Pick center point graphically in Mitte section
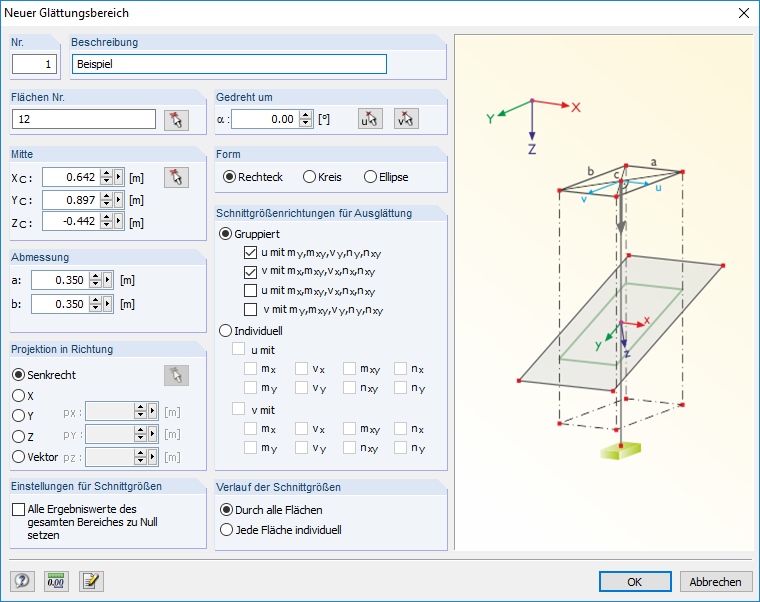This screenshot has width=760, height=602. pyautogui.click(x=176, y=177)
